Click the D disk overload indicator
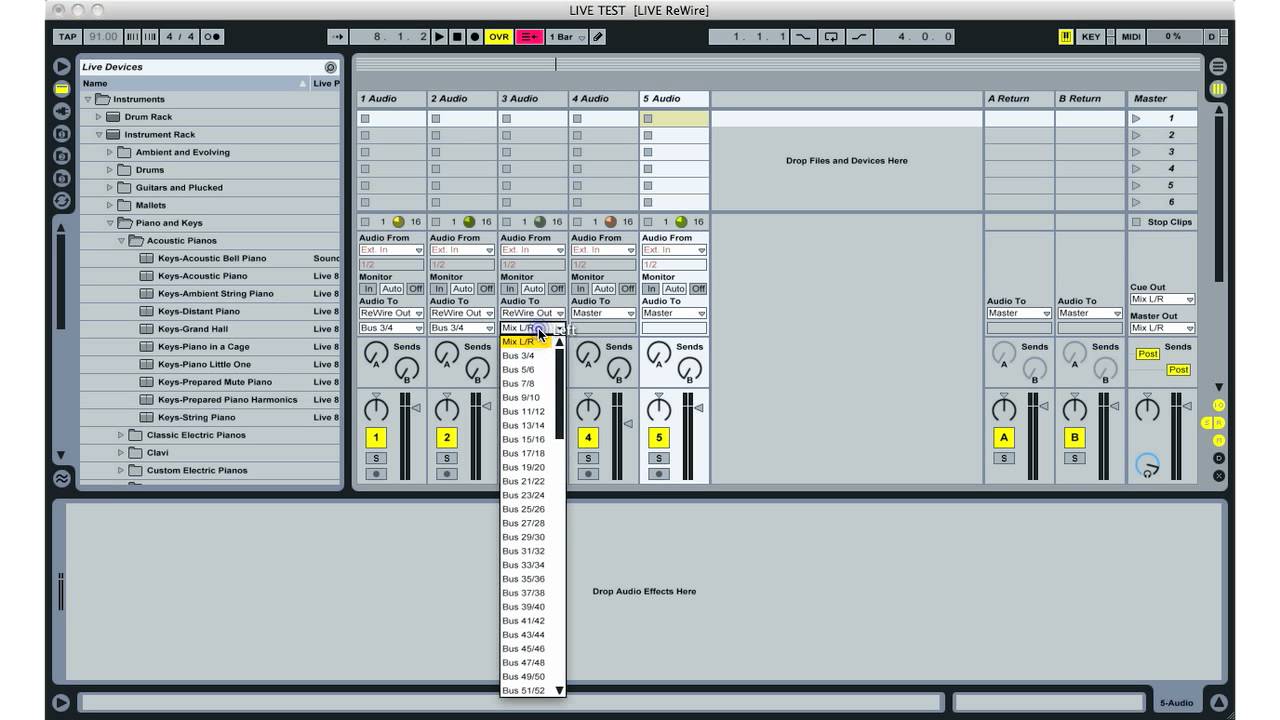 click(x=1212, y=37)
